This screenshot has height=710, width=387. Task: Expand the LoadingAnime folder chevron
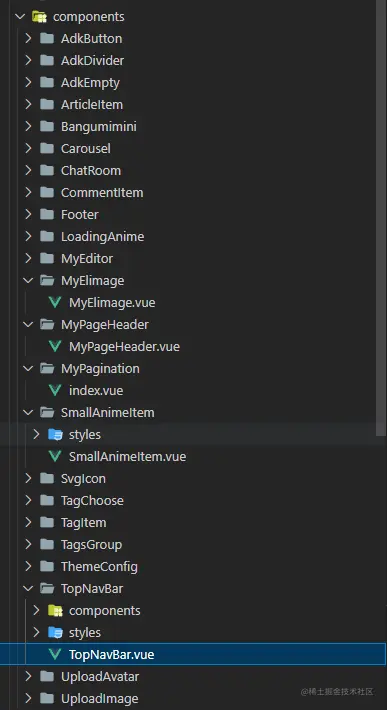[29, 236]
